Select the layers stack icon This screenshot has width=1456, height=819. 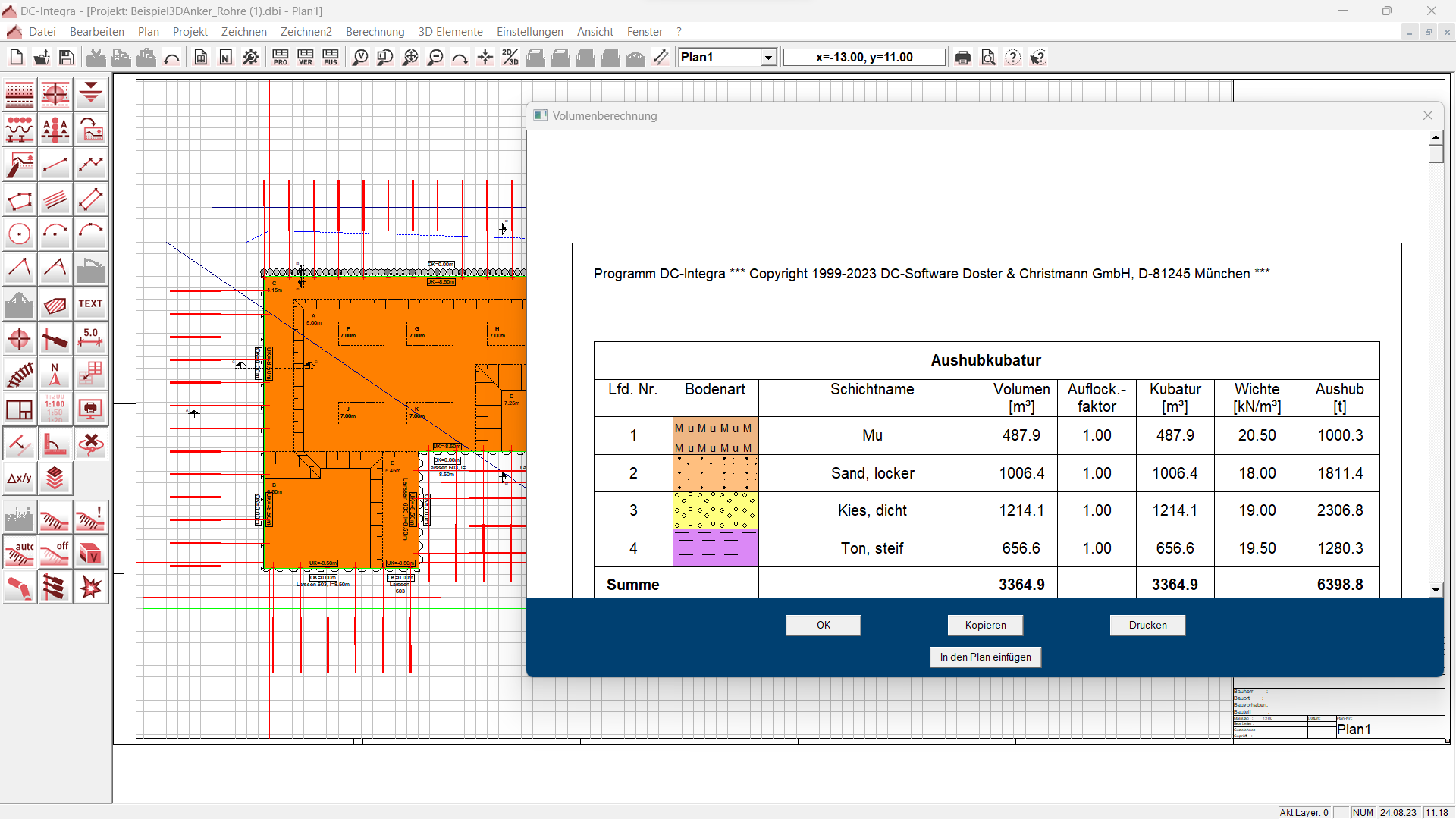[55, 479]
